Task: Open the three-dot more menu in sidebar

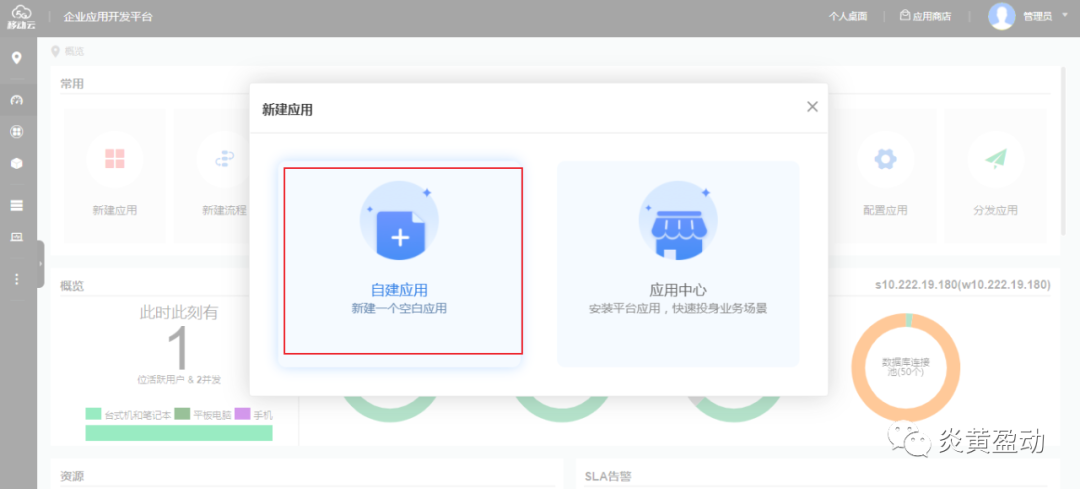Action: coord(16,279)
